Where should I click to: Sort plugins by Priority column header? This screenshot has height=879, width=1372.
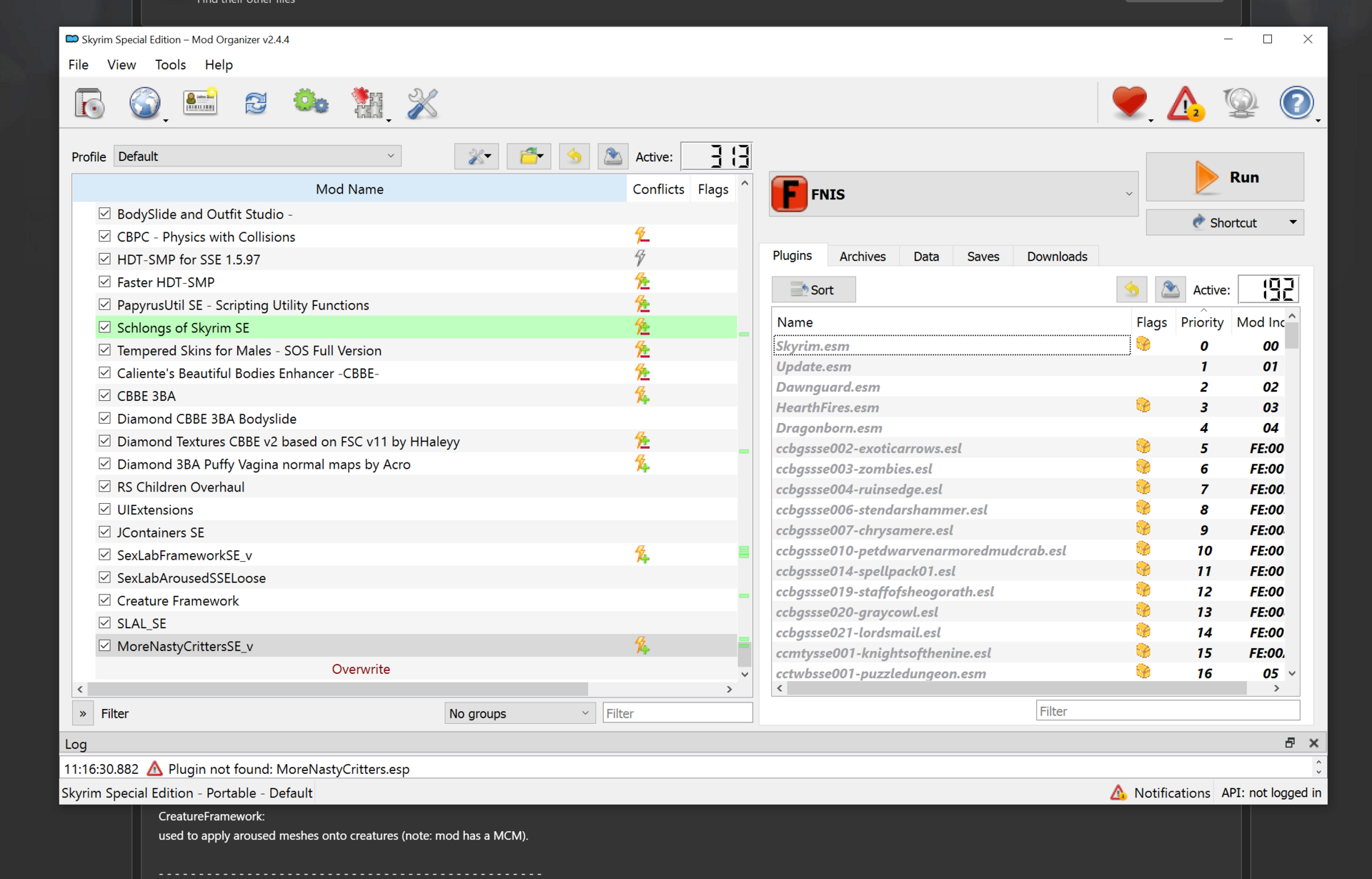tap(1202, 322)
